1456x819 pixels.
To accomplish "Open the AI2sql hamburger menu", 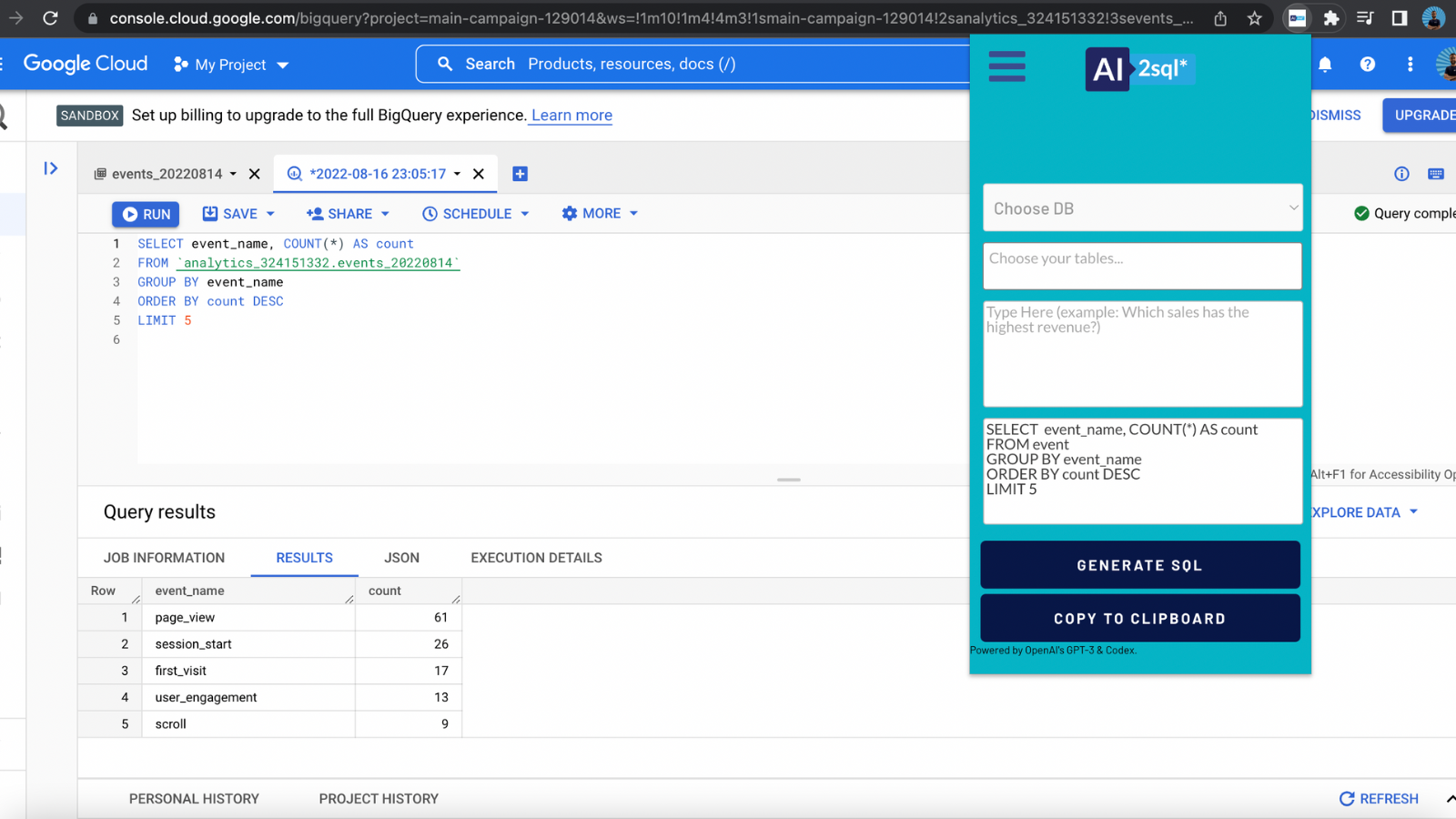I will click(1006, 66).
